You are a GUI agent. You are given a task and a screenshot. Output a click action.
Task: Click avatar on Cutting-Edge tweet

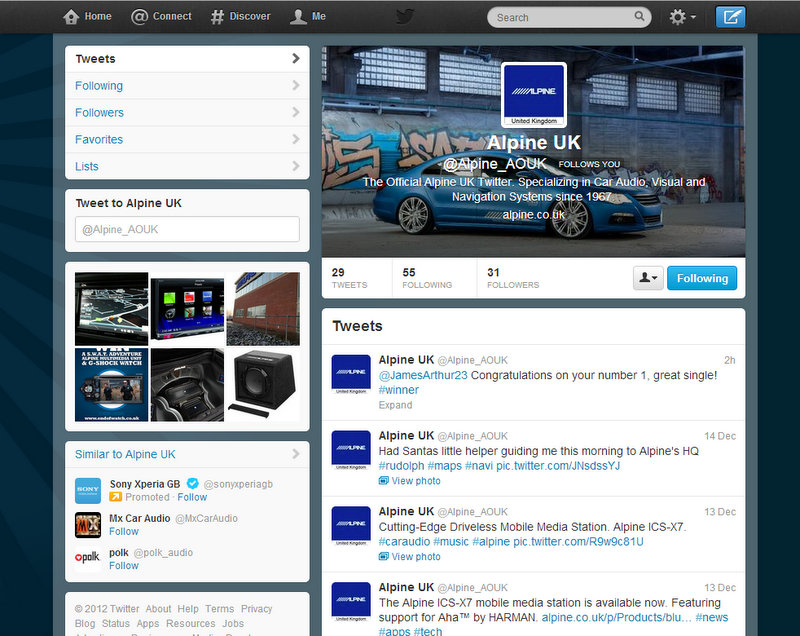point(351,526)
